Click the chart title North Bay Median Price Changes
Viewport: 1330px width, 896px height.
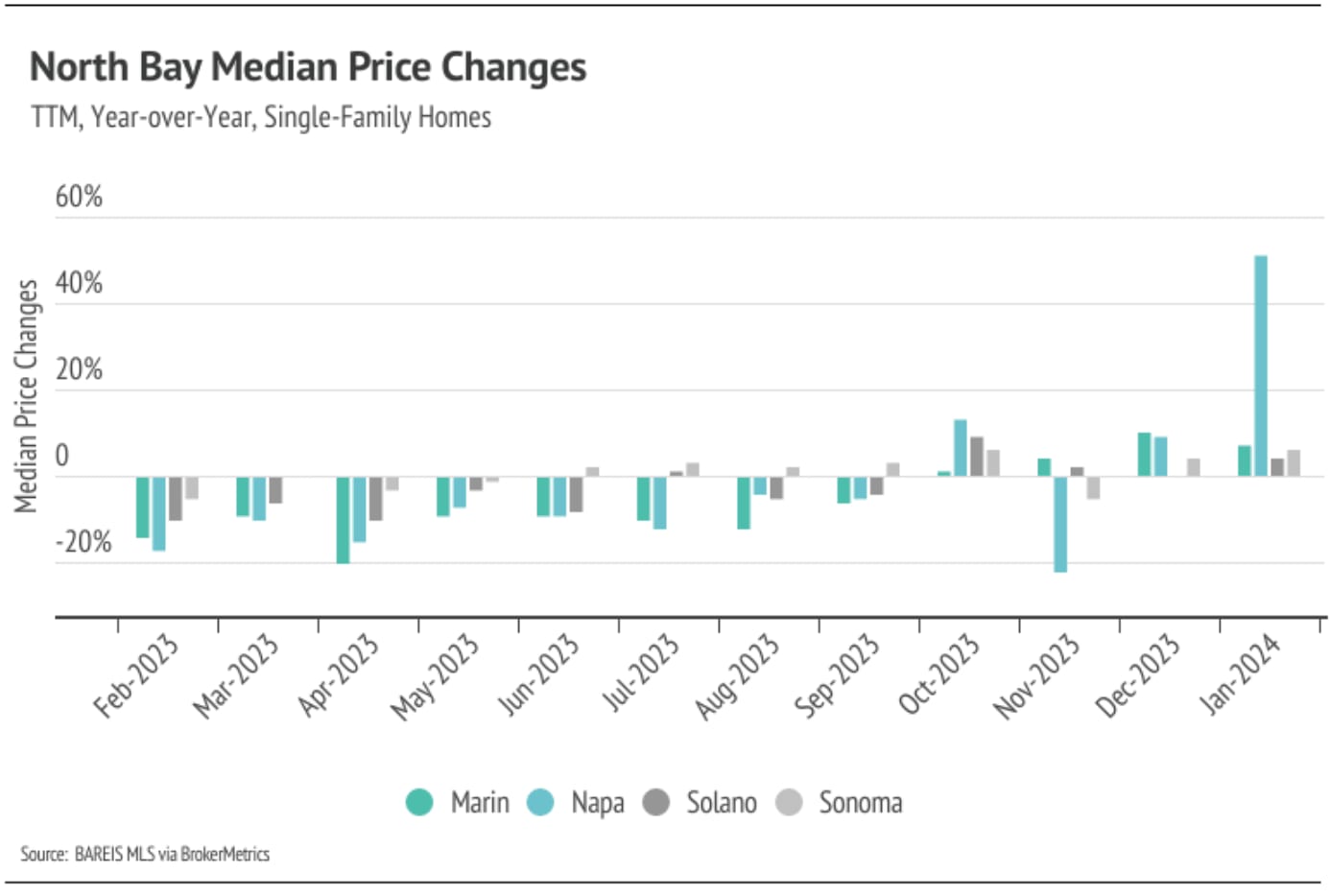coord(308,67)
